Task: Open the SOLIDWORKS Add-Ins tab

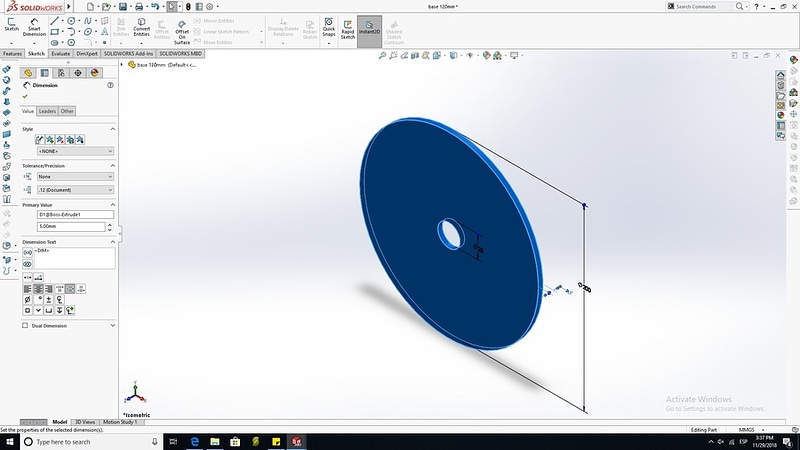Action: 128,54
